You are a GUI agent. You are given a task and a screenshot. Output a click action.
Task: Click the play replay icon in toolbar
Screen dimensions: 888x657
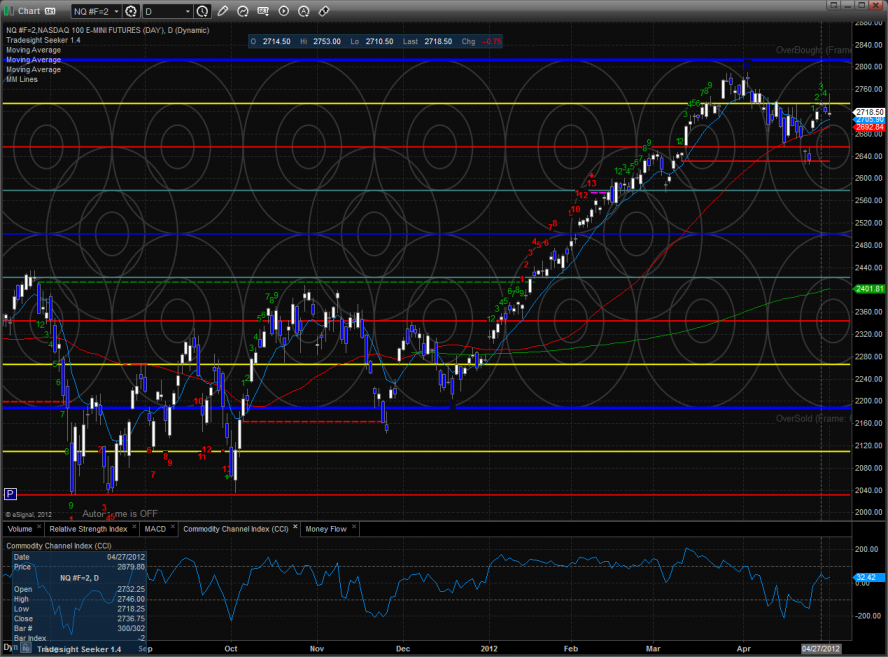pyautogui.click(x=284, y=11)
